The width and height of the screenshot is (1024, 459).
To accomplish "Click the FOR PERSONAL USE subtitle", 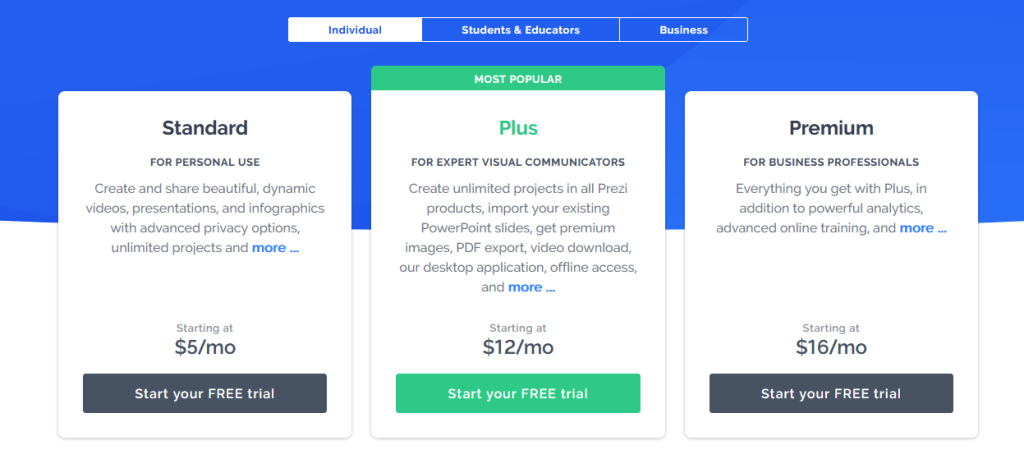I will pyautogui.click(x=204, y=162).
